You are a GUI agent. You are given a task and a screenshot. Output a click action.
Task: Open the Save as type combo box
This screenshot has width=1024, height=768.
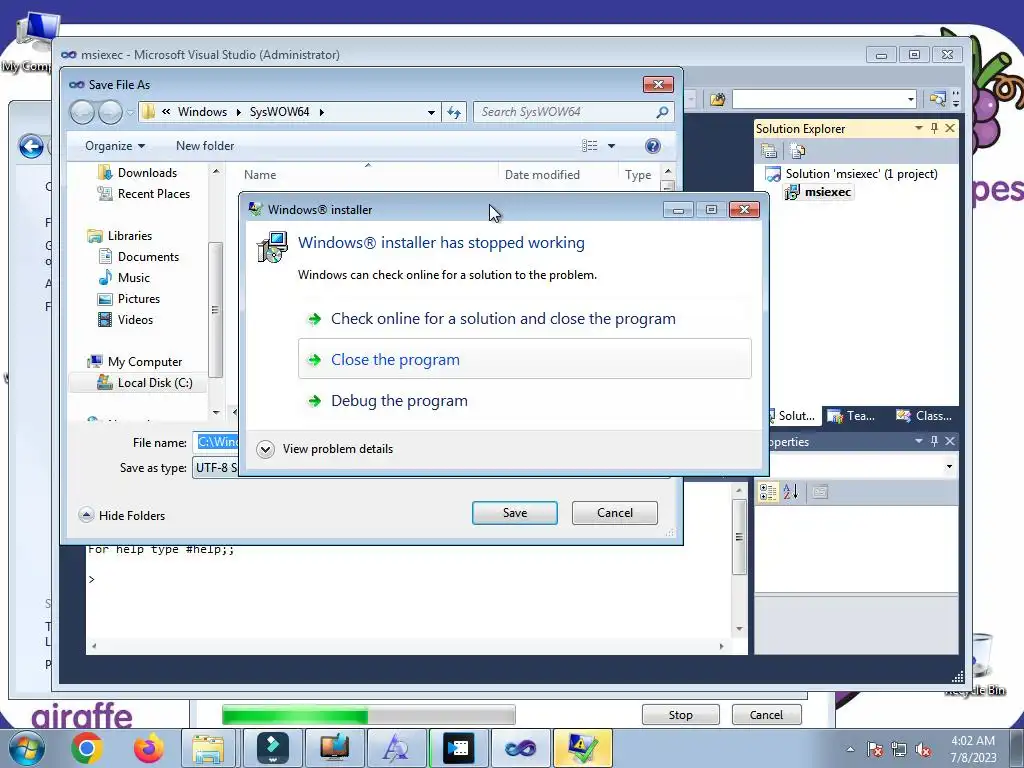tap(216, 468)
